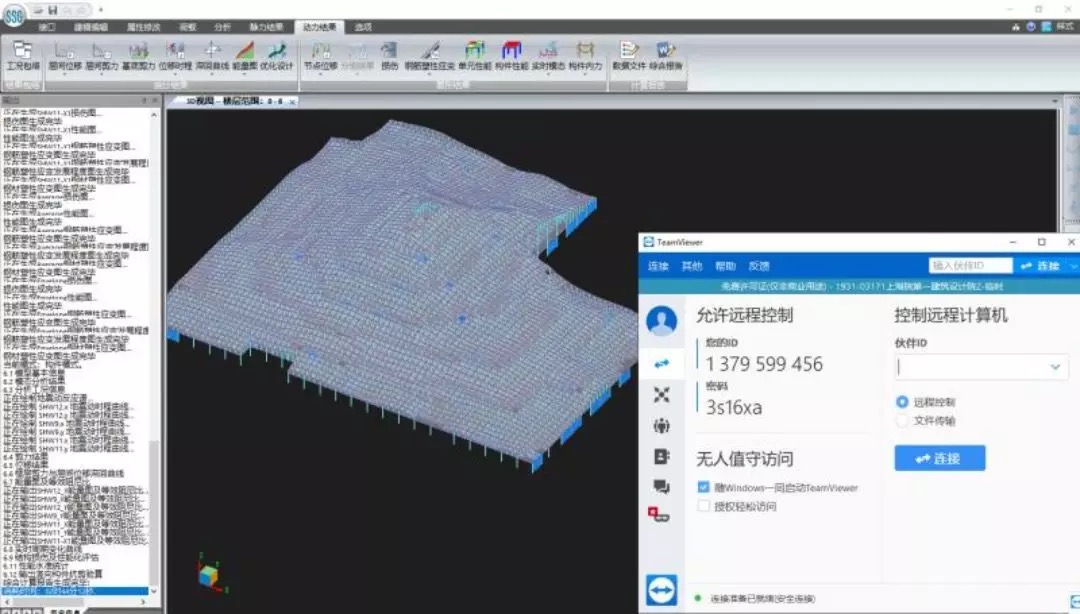The height and width of the screenshot is (614, 1080).
Task: Click the 优化设计 ribbon icon
Action: coord(277,54)
